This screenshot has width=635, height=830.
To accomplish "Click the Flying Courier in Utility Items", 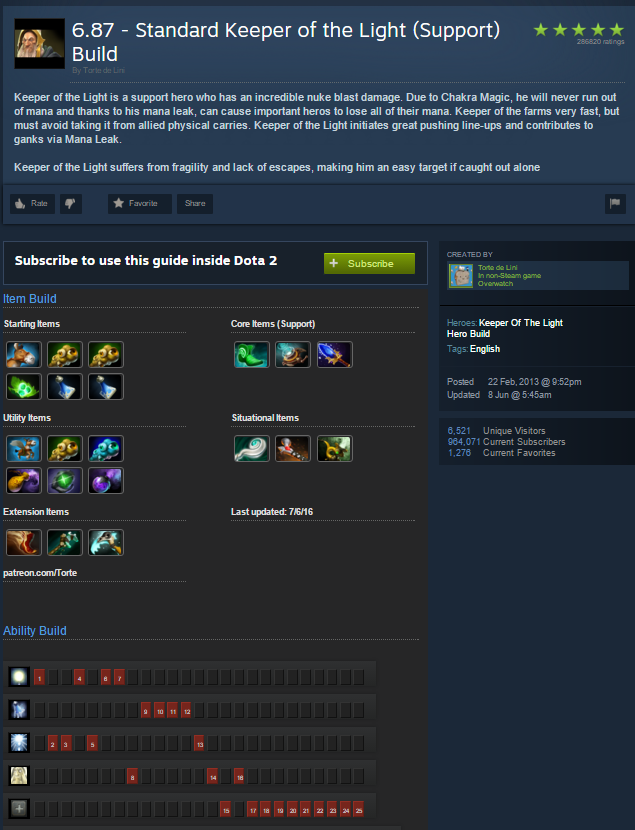I will [24, 449].
